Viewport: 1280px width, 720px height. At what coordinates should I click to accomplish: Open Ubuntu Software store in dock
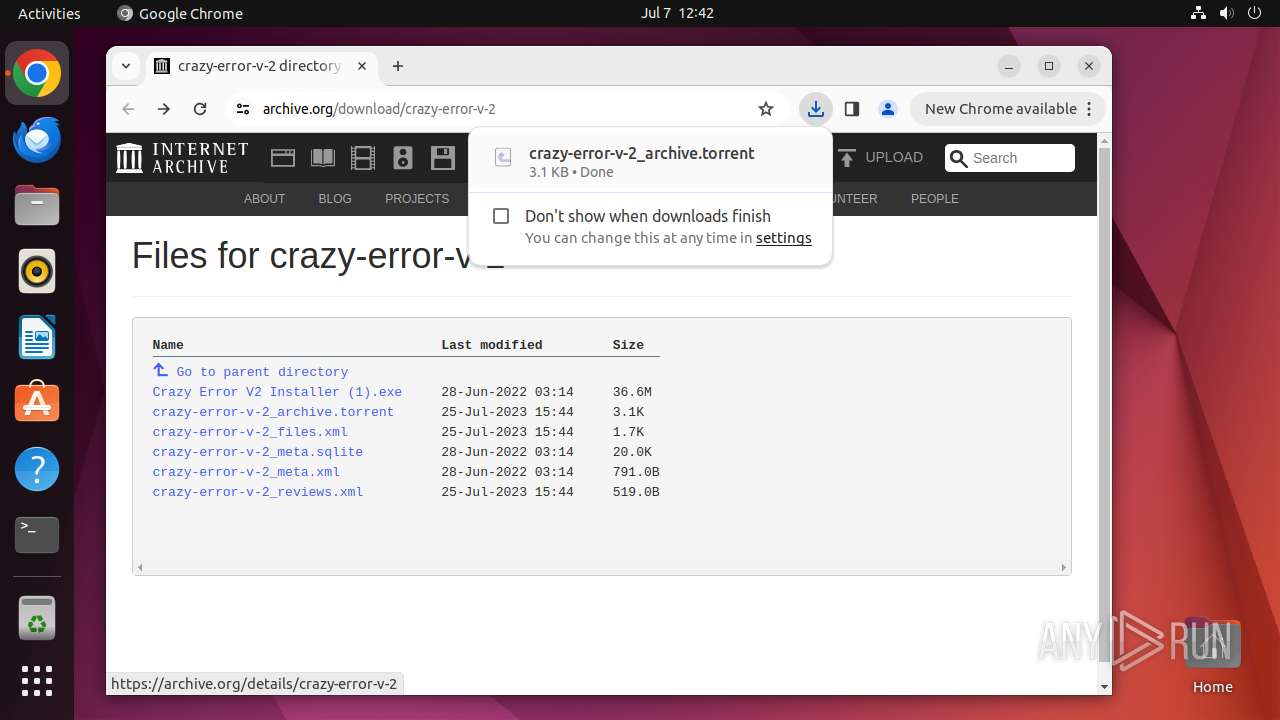(x=37, y=403)
